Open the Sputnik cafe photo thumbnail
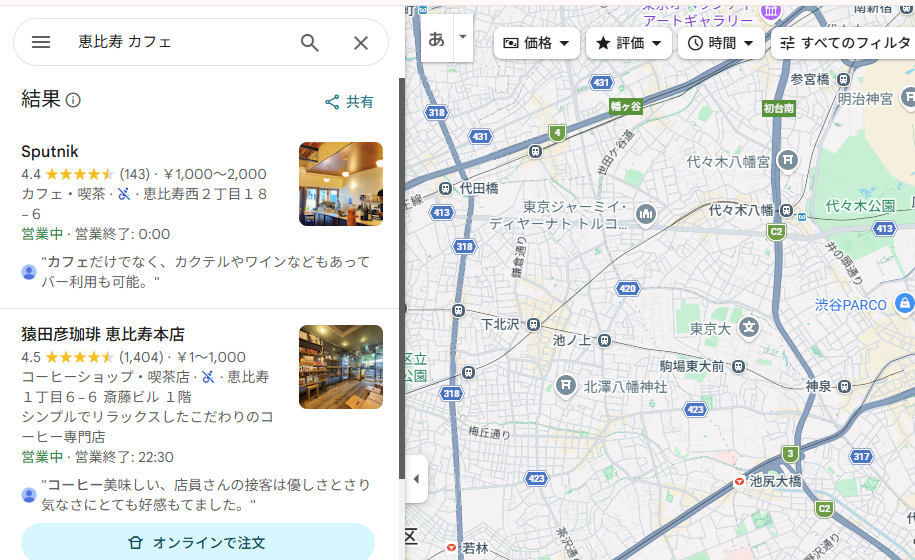This screenshot has width=915, height=560. click(x=341, y=184)
